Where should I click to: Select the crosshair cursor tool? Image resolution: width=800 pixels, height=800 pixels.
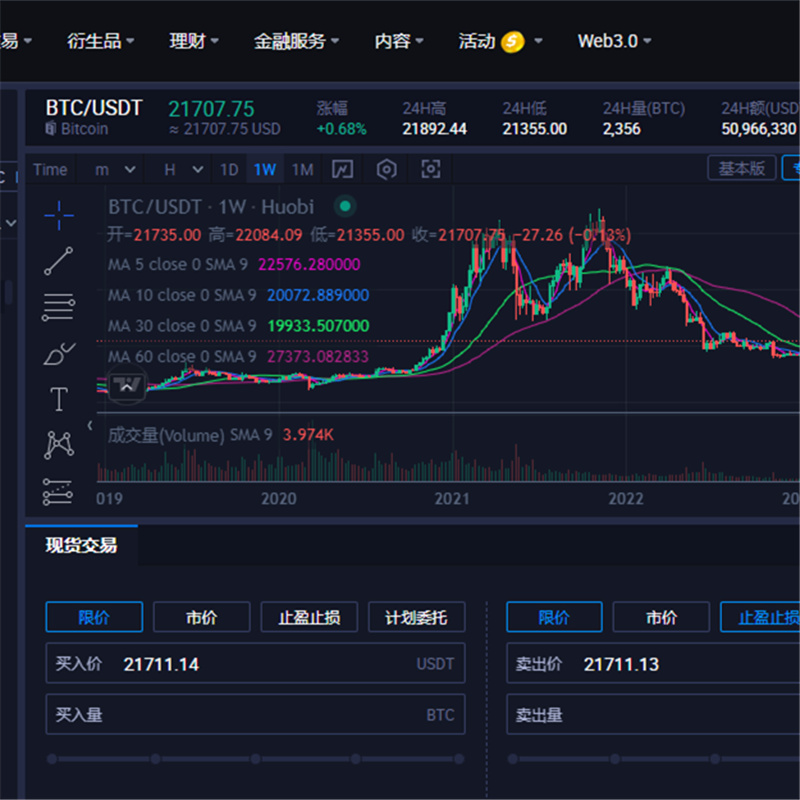click(59, 215)
